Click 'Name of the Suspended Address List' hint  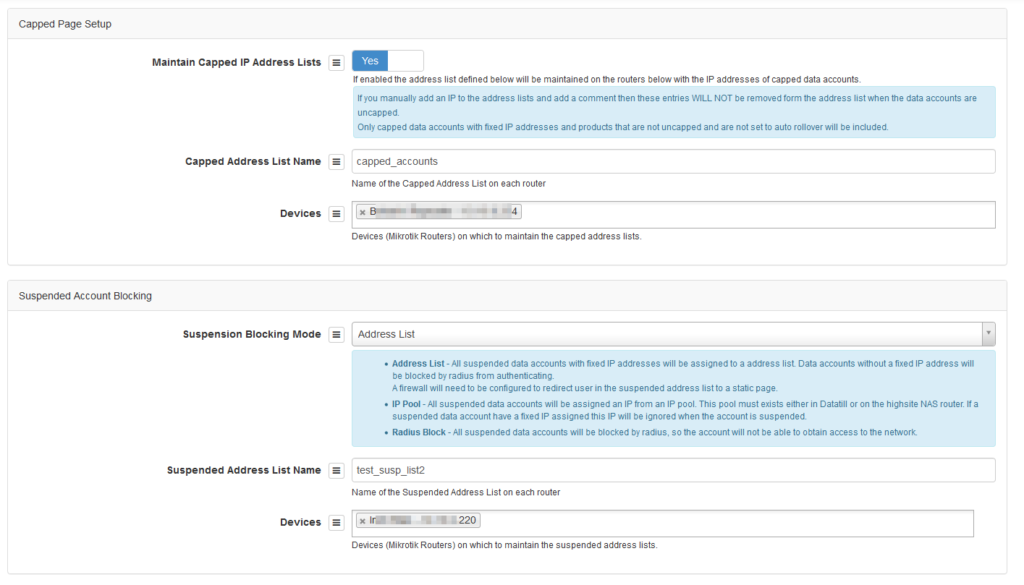click(x=456, y=492)
